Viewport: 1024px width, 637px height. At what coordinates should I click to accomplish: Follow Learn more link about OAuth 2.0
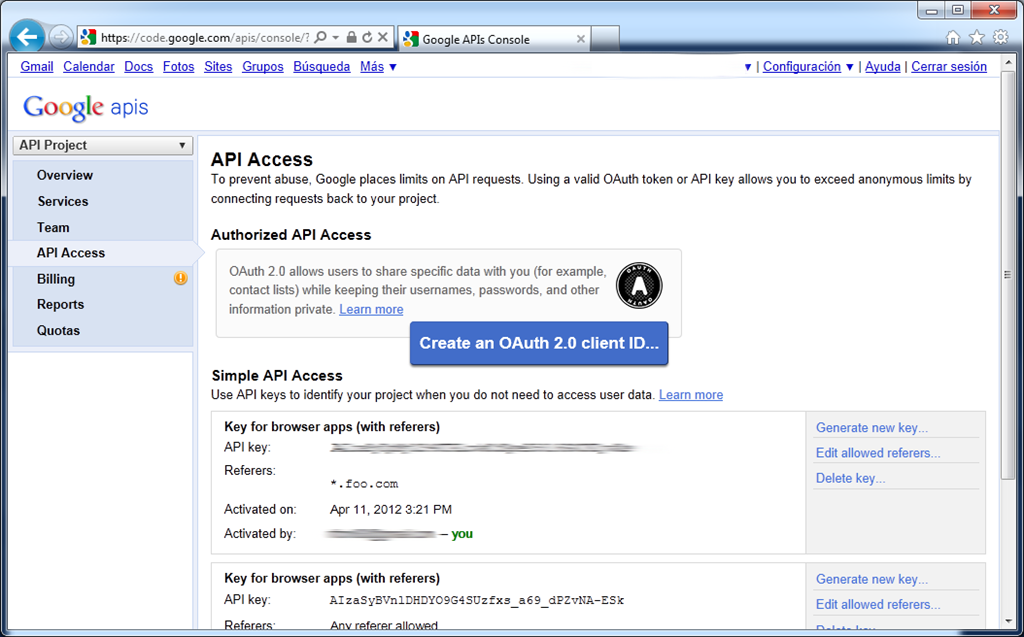coord(371,309)
